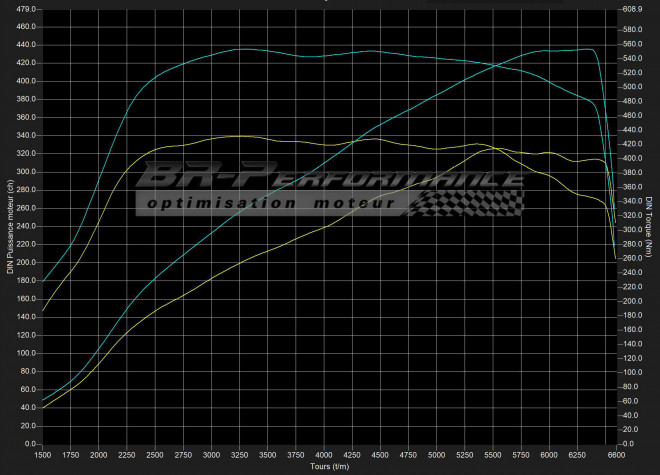Select the 1500 tick on the x-axis
This screenshot has width=660, height=475.
[44, 455]
